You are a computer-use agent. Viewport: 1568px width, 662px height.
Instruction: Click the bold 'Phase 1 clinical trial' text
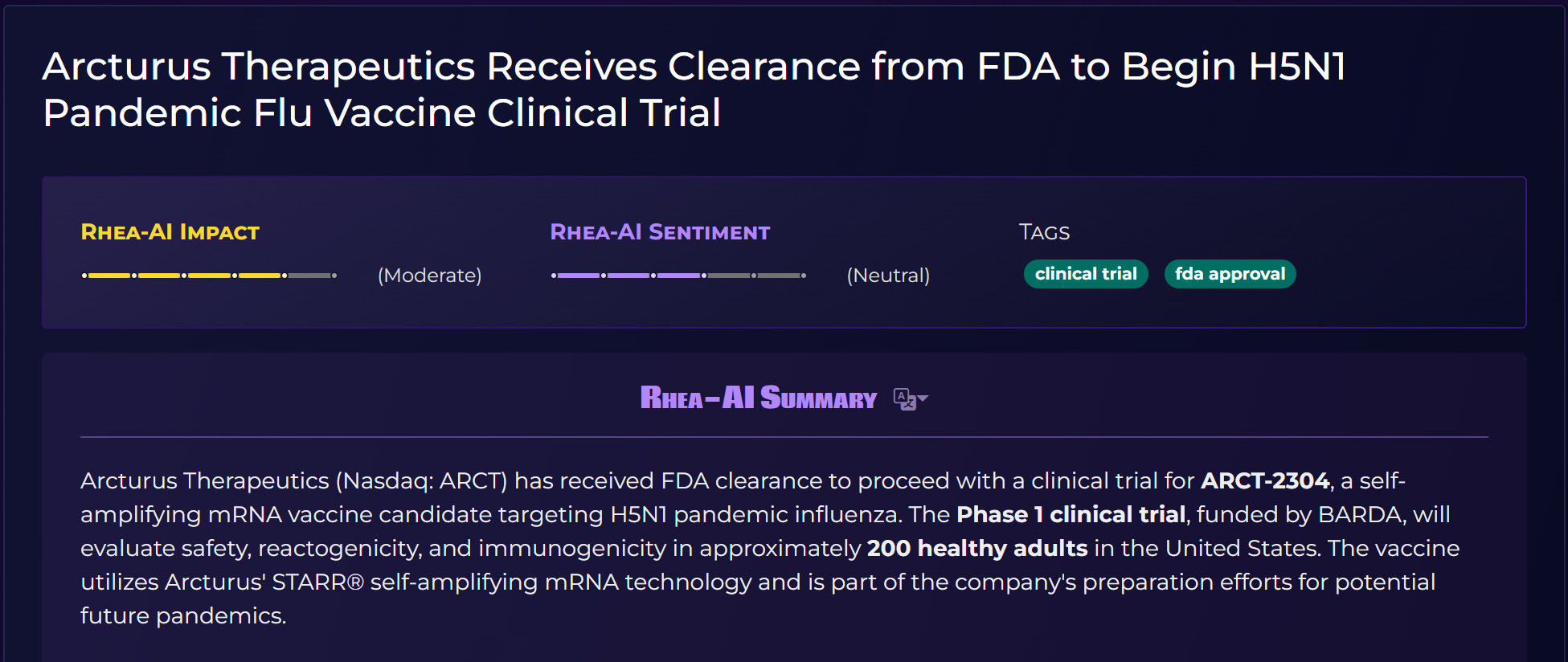[x=1071, y=514]
